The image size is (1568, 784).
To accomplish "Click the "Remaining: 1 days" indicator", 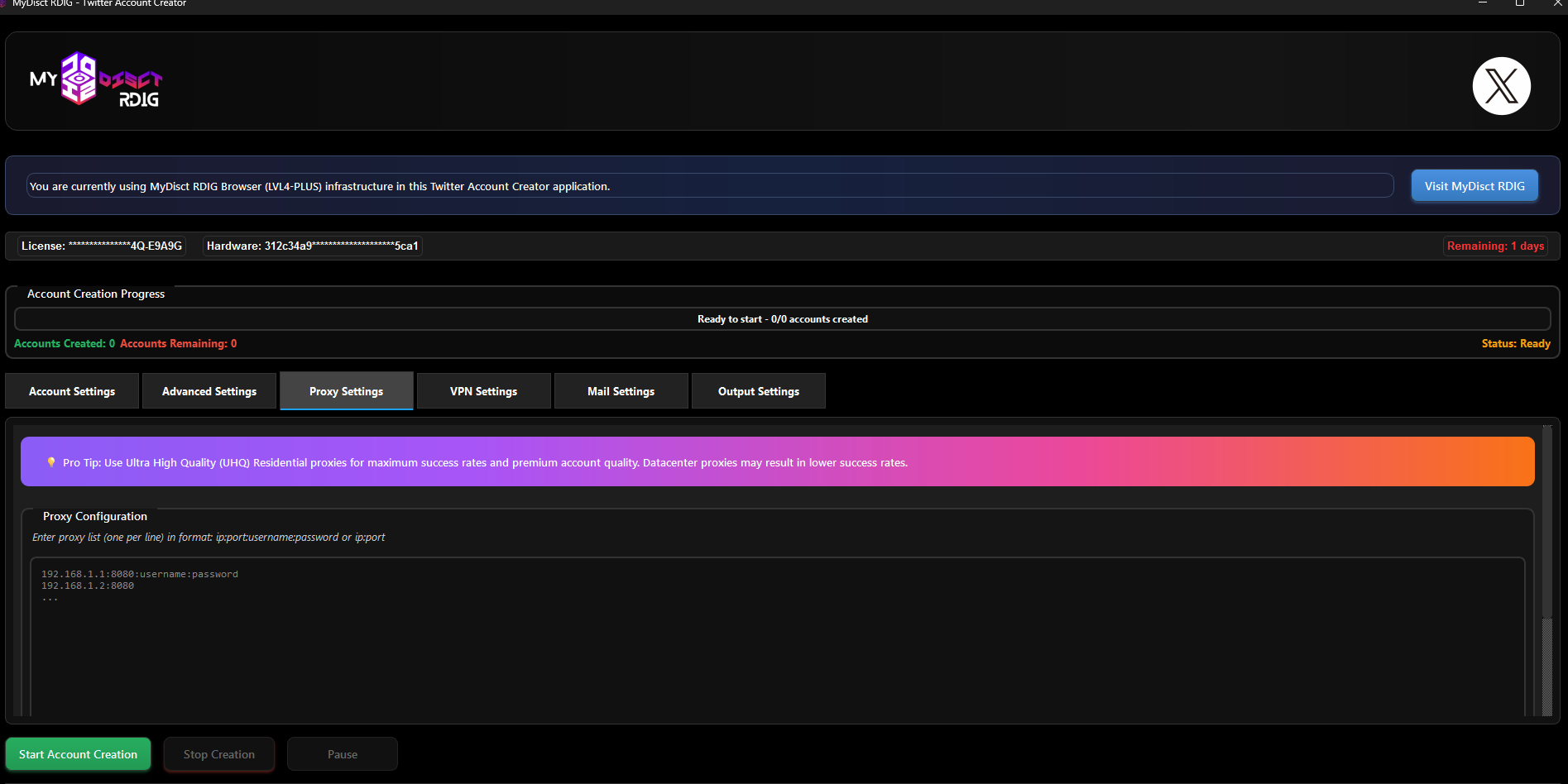I will coord(1495,246).
